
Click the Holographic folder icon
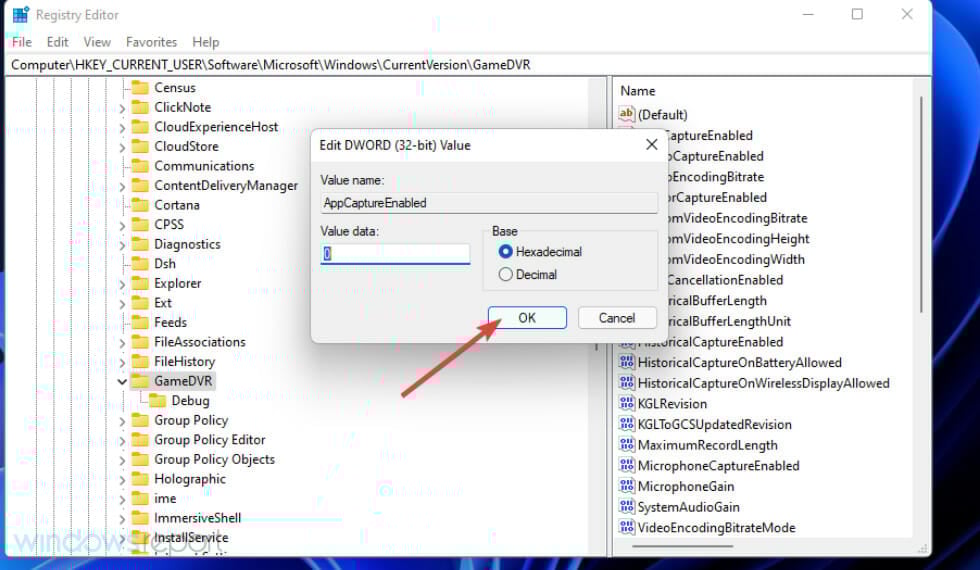tap(140, 479)
